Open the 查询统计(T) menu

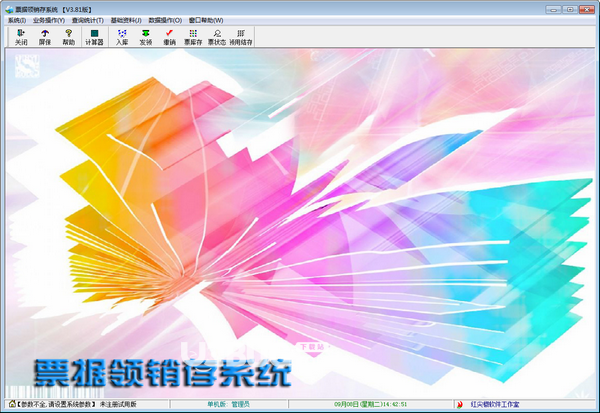[x=88, y=20]
